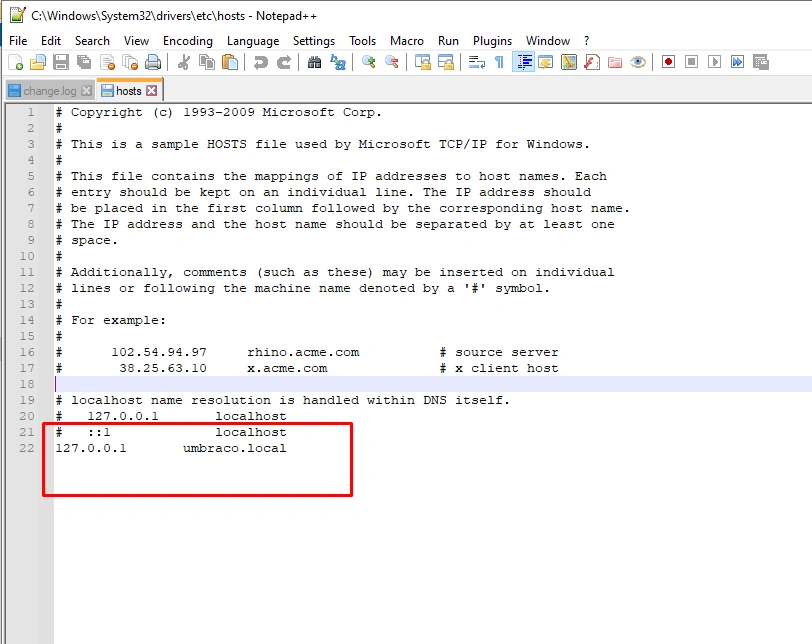Click '102.54.94.97' in the editor
The image size is (812, 644).
coord(158,352)
